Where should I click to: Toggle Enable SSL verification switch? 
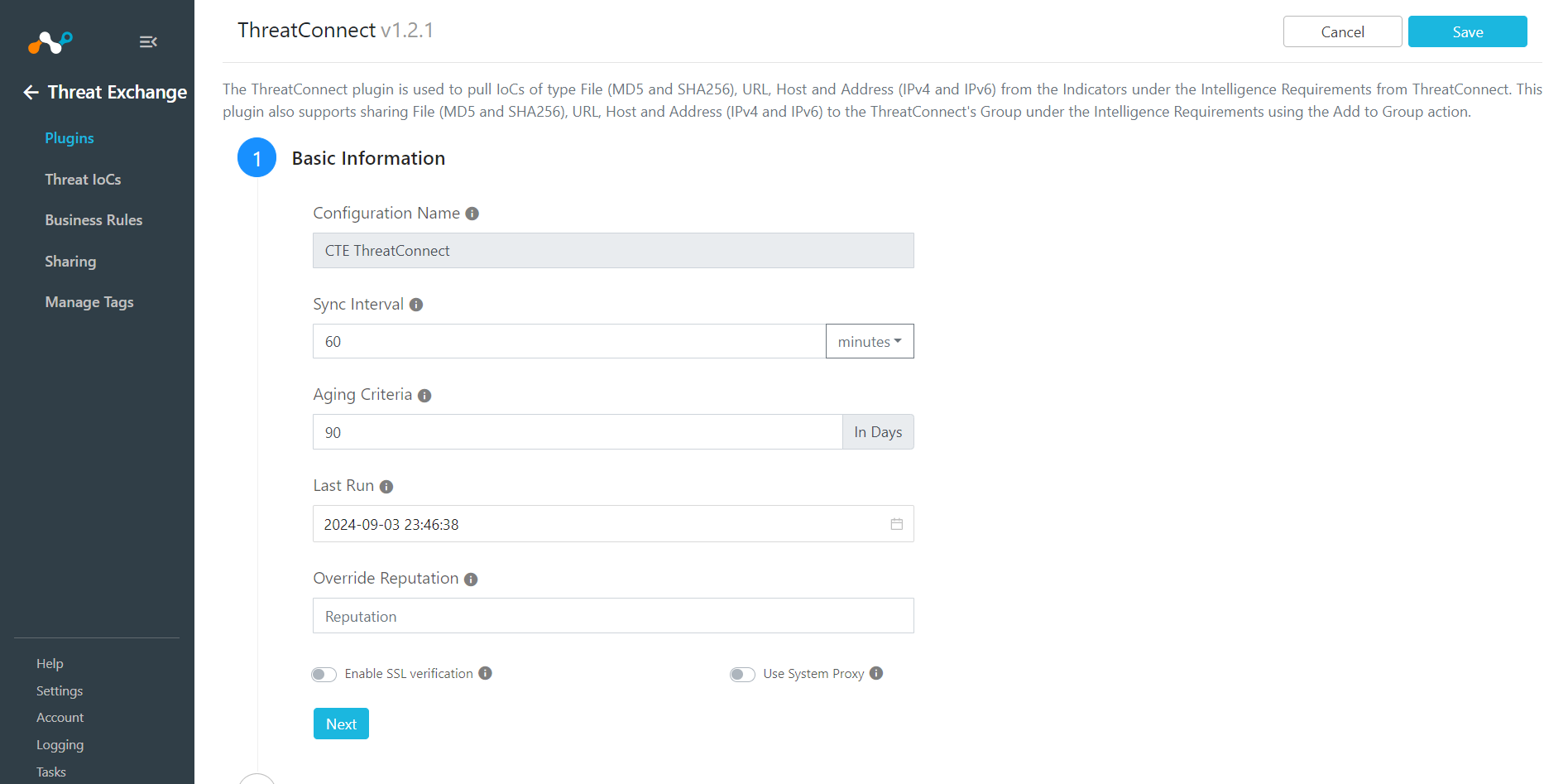point(324,674)
